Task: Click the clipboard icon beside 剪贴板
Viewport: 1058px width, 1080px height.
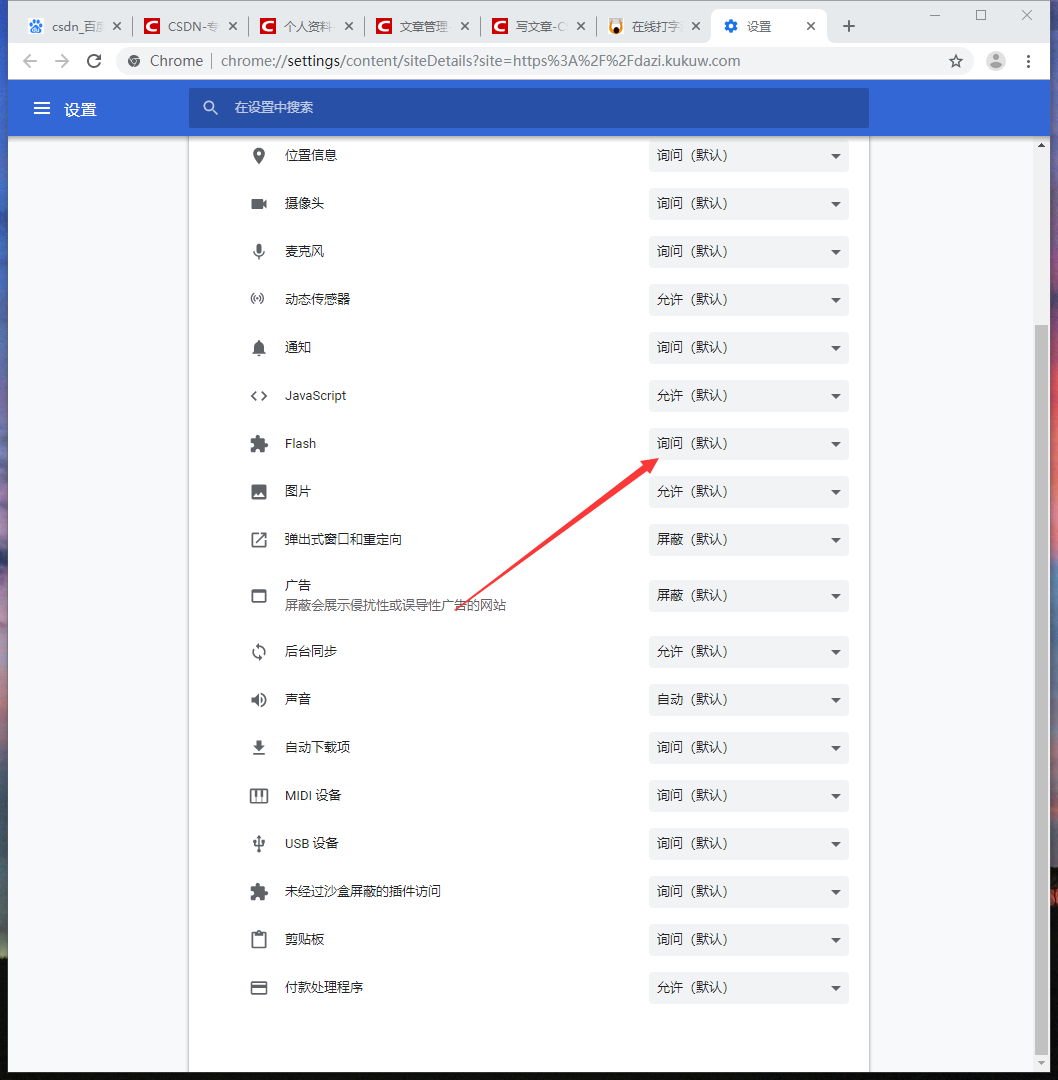Action: 258,939
